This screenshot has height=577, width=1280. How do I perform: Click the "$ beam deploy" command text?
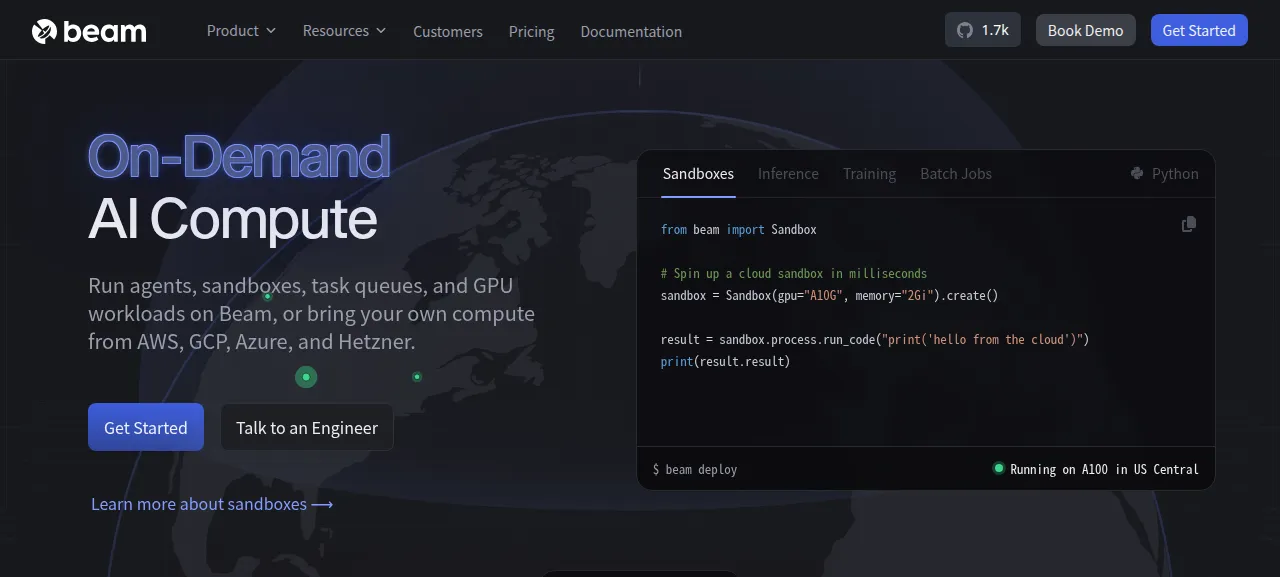(x=695, y=469)
